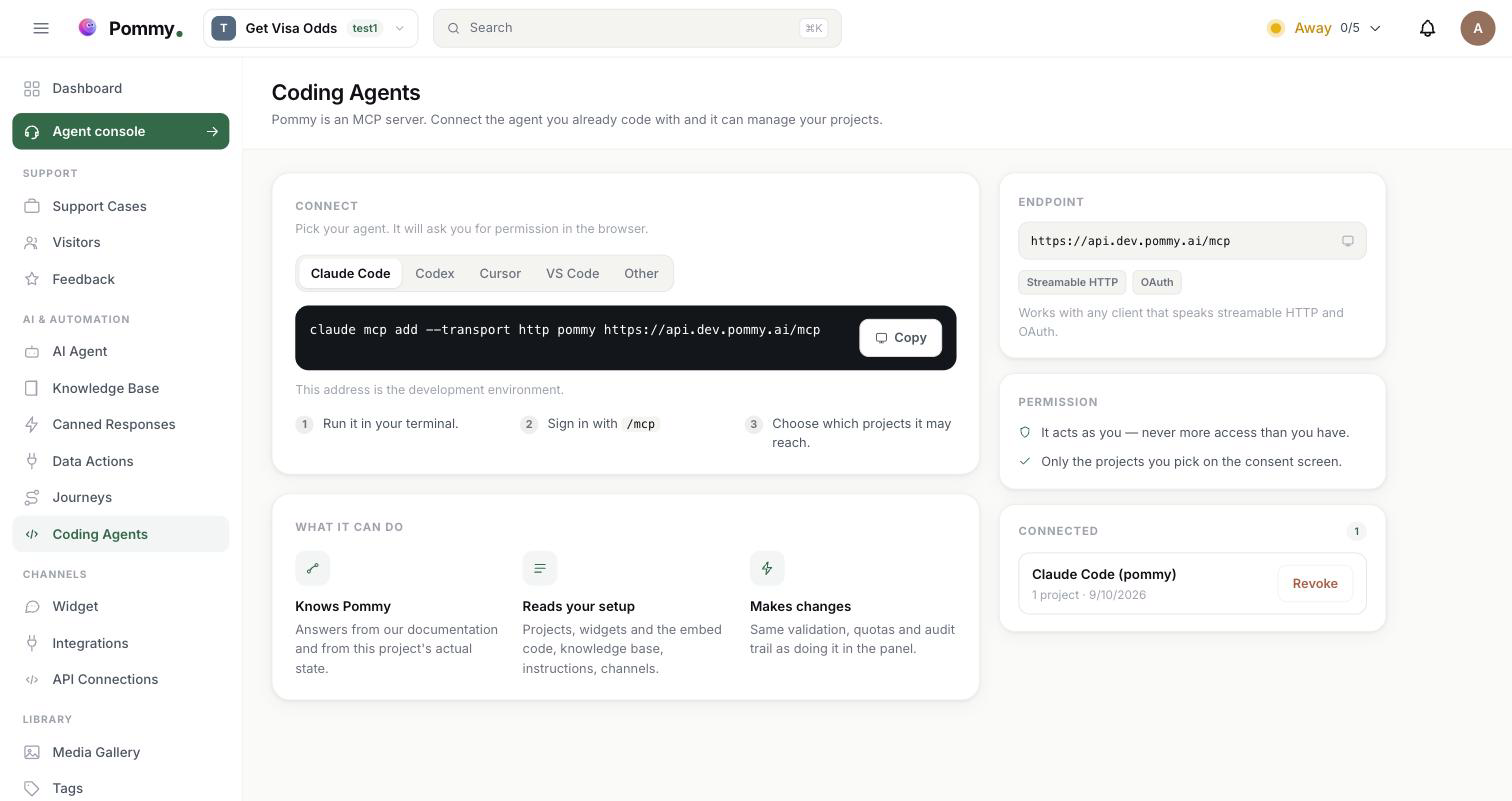Click the Journeys route icon
The width and height of the screenshot is (1512, 801).
(x=32, y=498)
